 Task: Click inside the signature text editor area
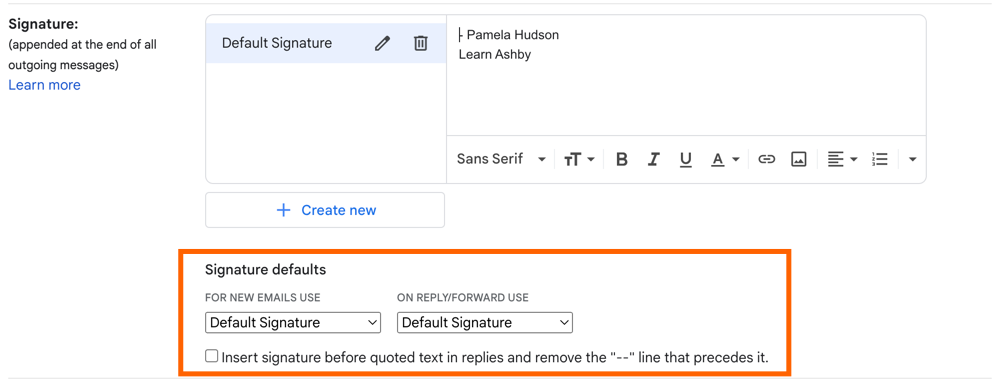click(x=686, y=75)
